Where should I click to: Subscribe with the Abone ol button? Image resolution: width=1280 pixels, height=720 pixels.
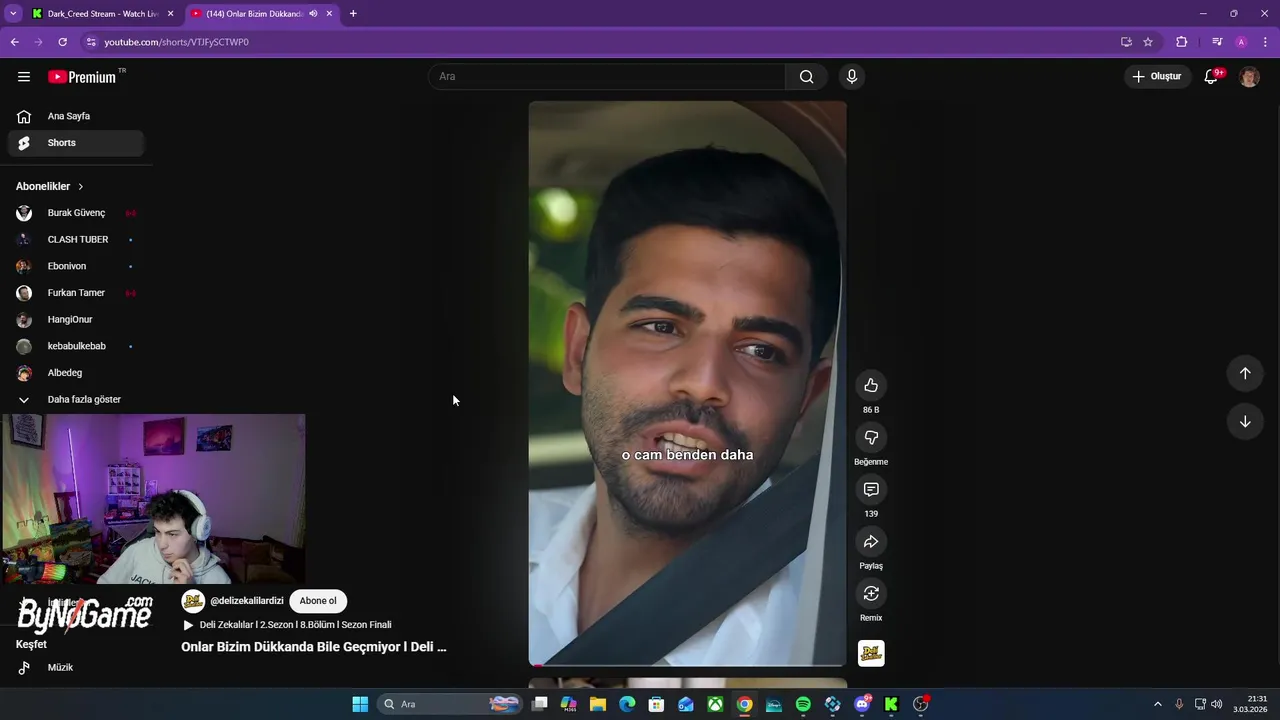pos(318,601)
